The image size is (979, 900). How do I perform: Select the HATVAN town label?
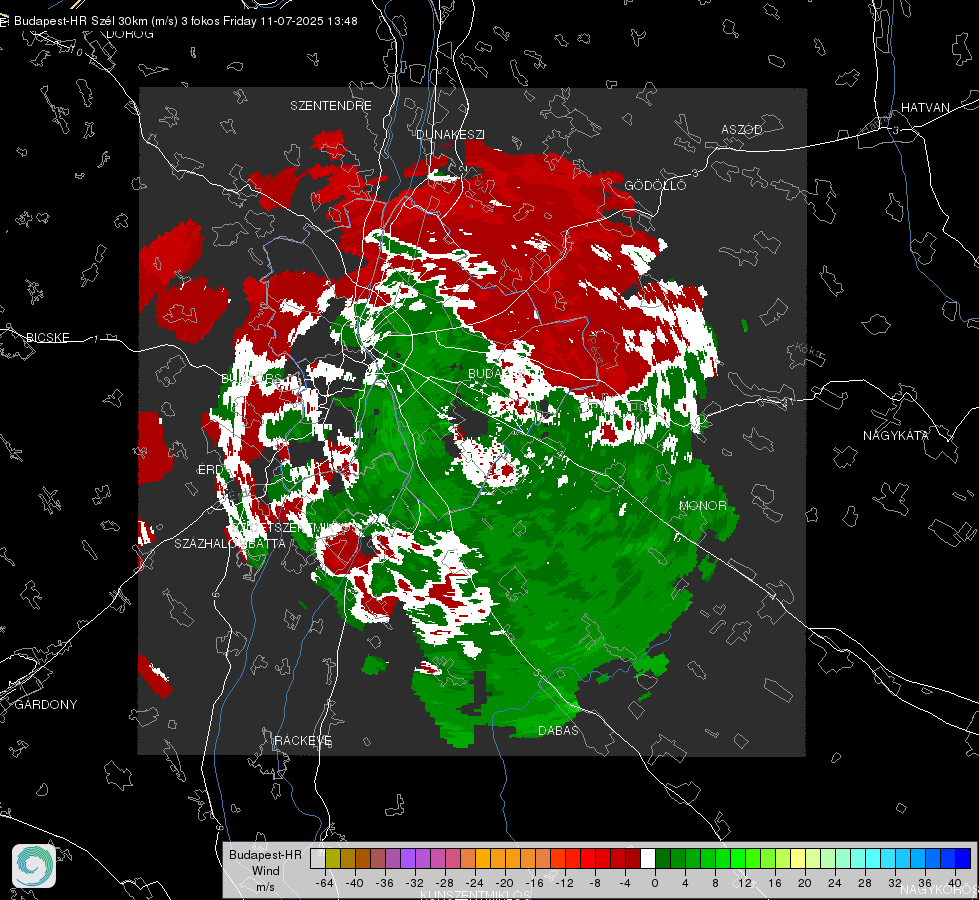point(925,108)
